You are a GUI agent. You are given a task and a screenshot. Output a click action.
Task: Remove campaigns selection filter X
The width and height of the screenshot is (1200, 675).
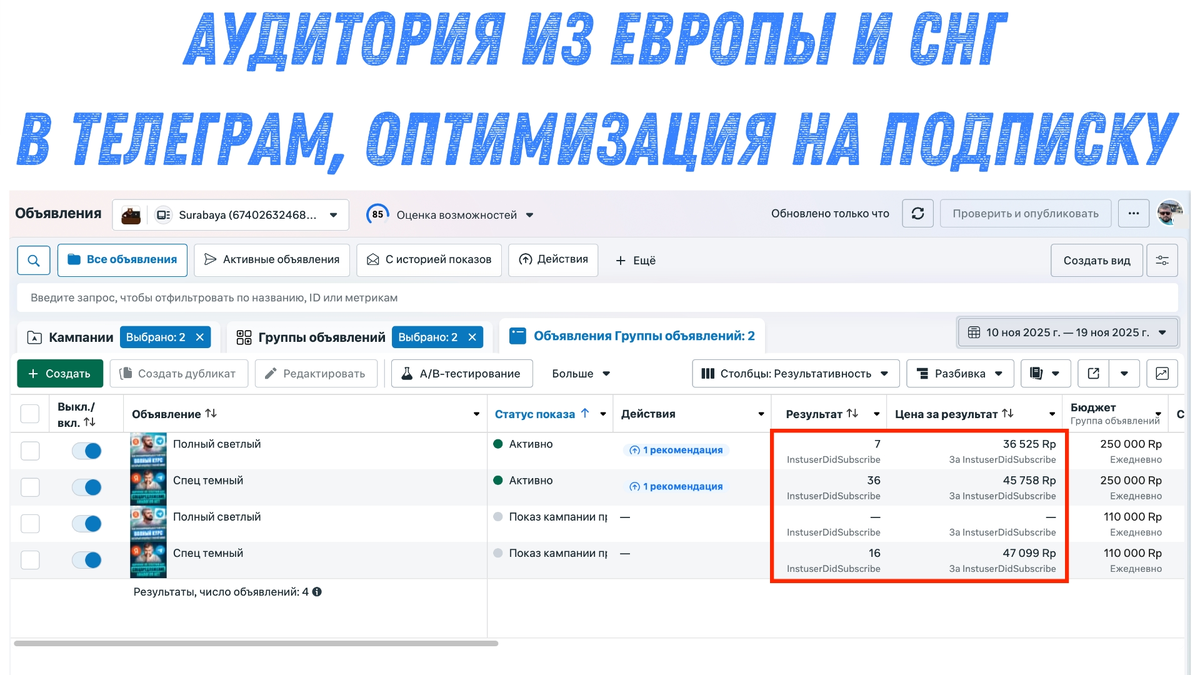tap(200, 337)
